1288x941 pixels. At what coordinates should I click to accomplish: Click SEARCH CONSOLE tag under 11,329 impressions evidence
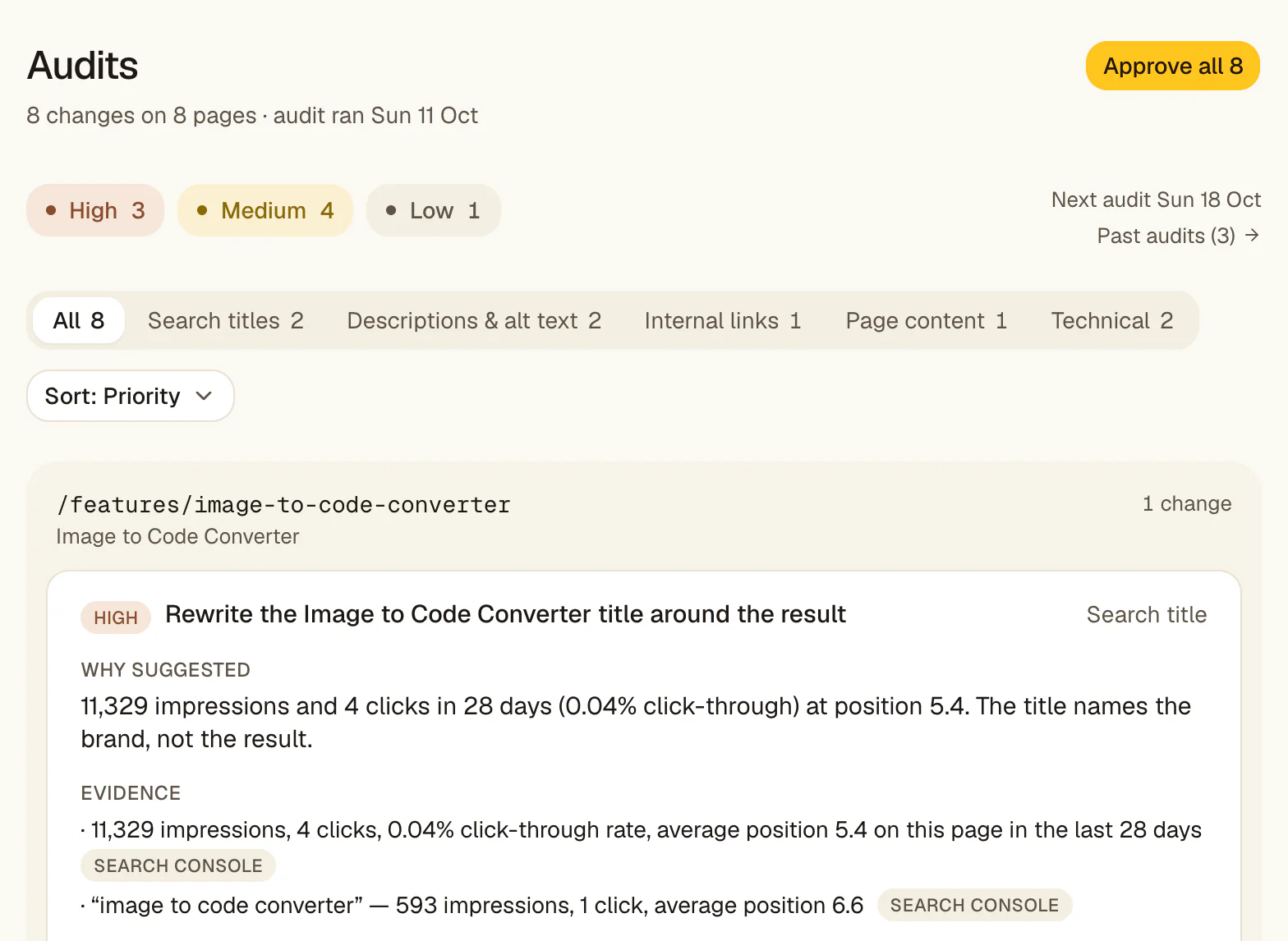pyautogui.click(x=178, y=865)
